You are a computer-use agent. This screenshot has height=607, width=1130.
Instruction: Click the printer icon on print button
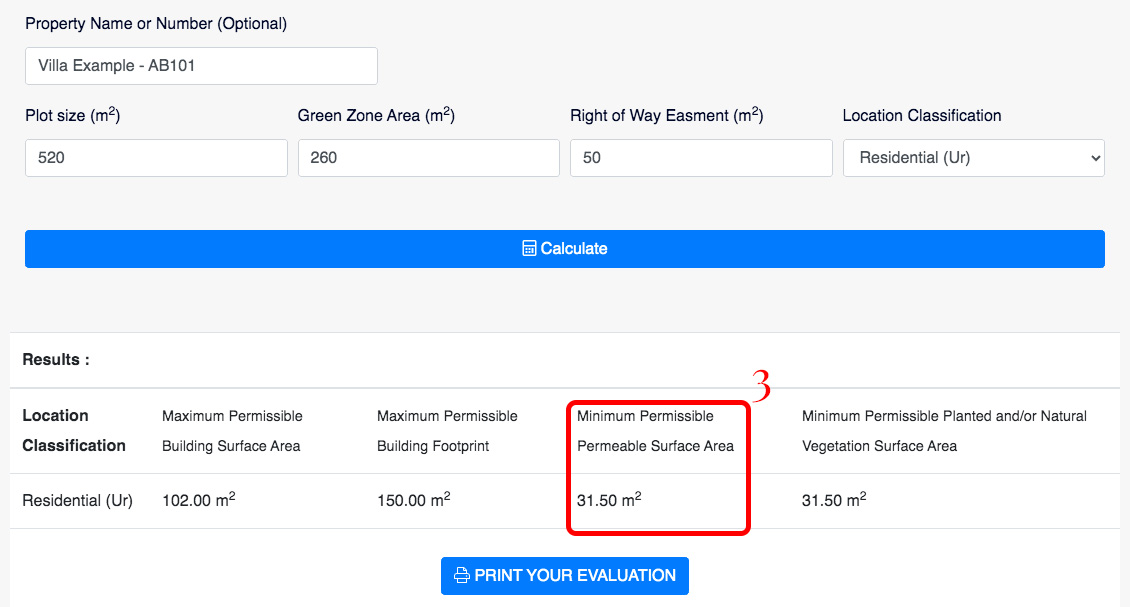pyautogui.click(x=461, y=575)
